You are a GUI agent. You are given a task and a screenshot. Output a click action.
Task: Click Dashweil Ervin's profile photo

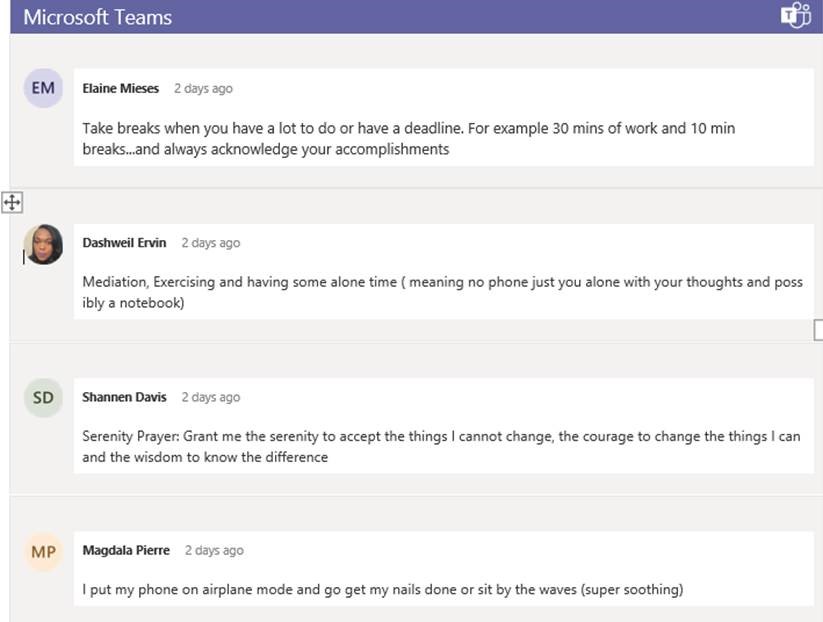[x=44, y=244]
